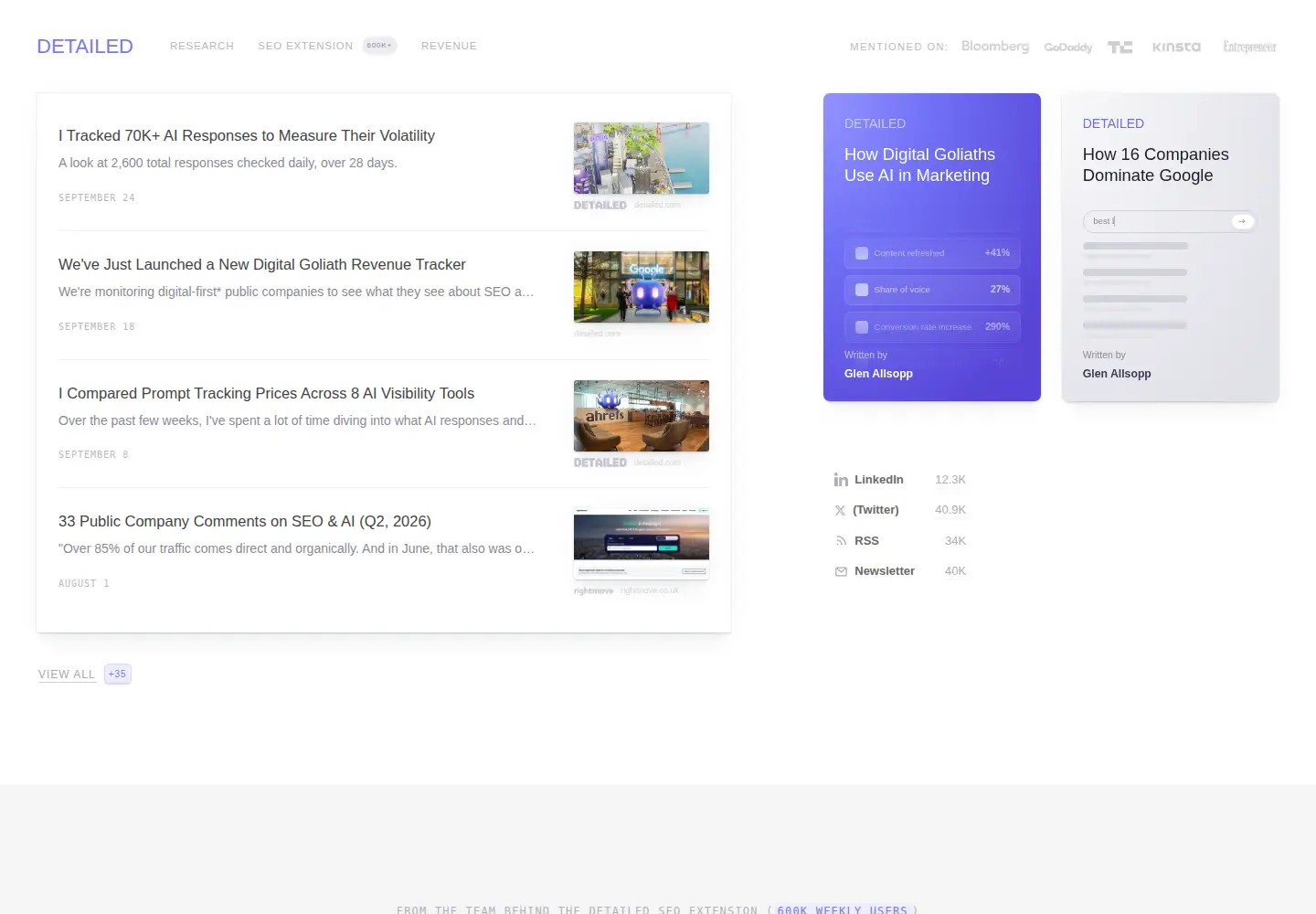1316x914 pixels.
Task: Click Glen Allsopp on the grey card
Action: (x=1117, y=374)
